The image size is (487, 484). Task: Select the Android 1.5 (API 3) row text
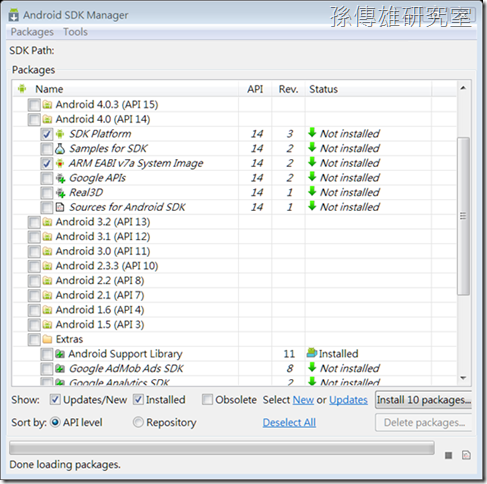pyautogui.click(x=100, y=325)
